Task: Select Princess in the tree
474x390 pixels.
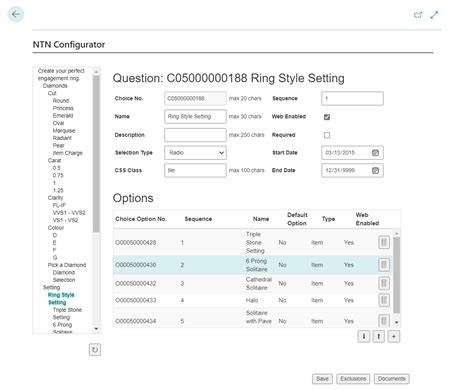Action: coord(63,108)
